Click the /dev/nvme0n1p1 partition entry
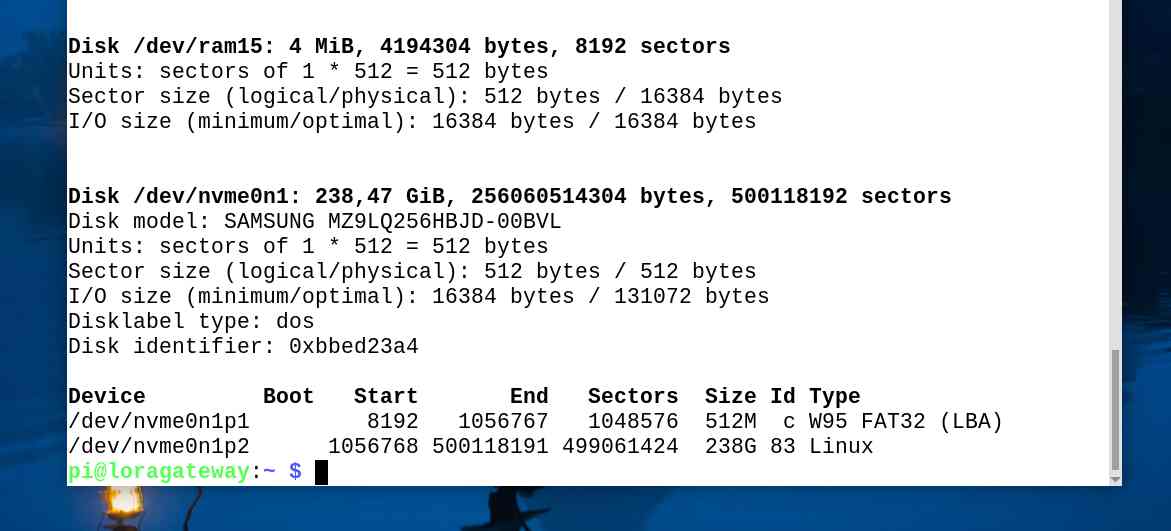 click(158, 422)
